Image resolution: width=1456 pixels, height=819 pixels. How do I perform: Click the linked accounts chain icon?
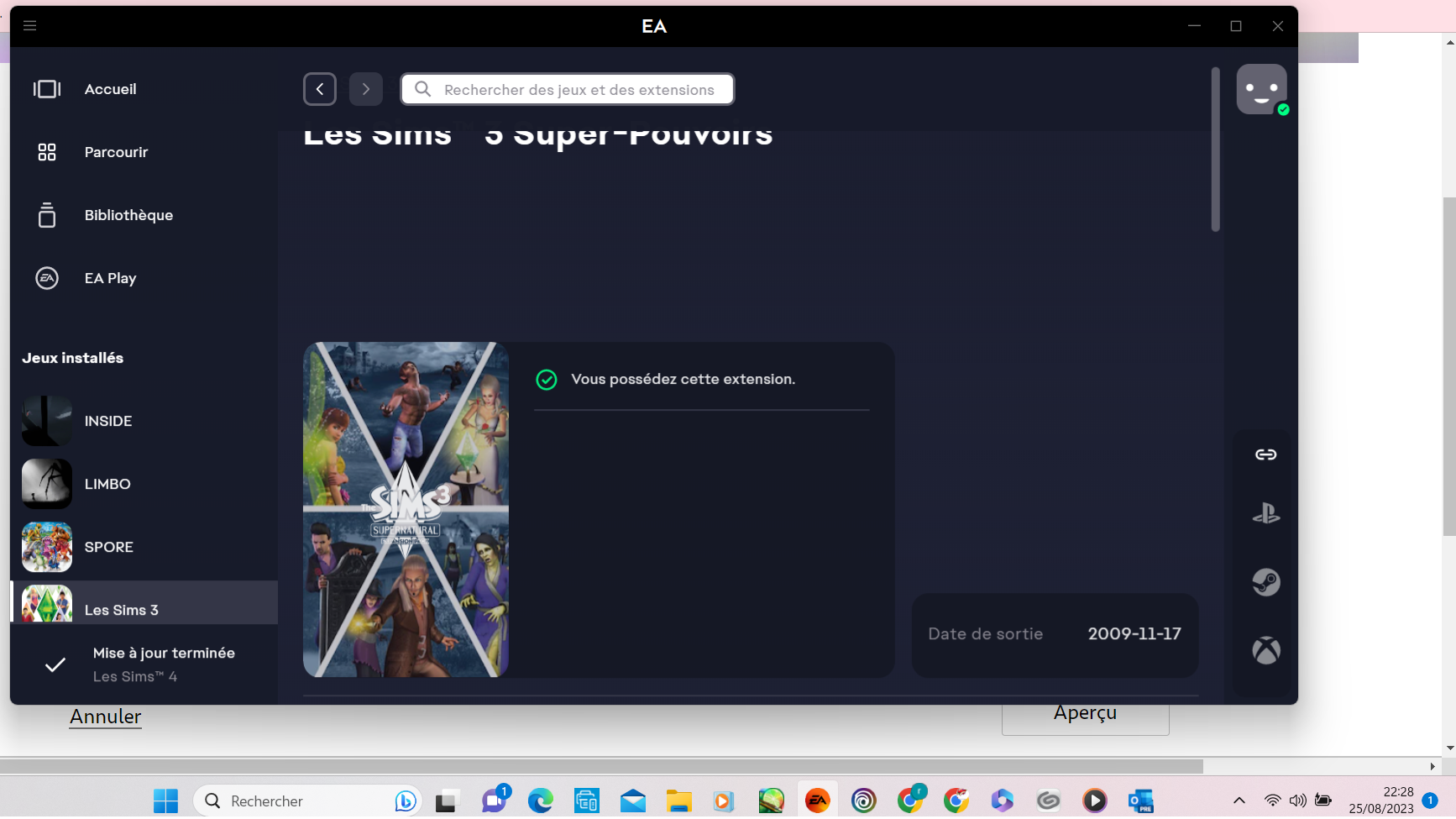[x=1266, y=454]
